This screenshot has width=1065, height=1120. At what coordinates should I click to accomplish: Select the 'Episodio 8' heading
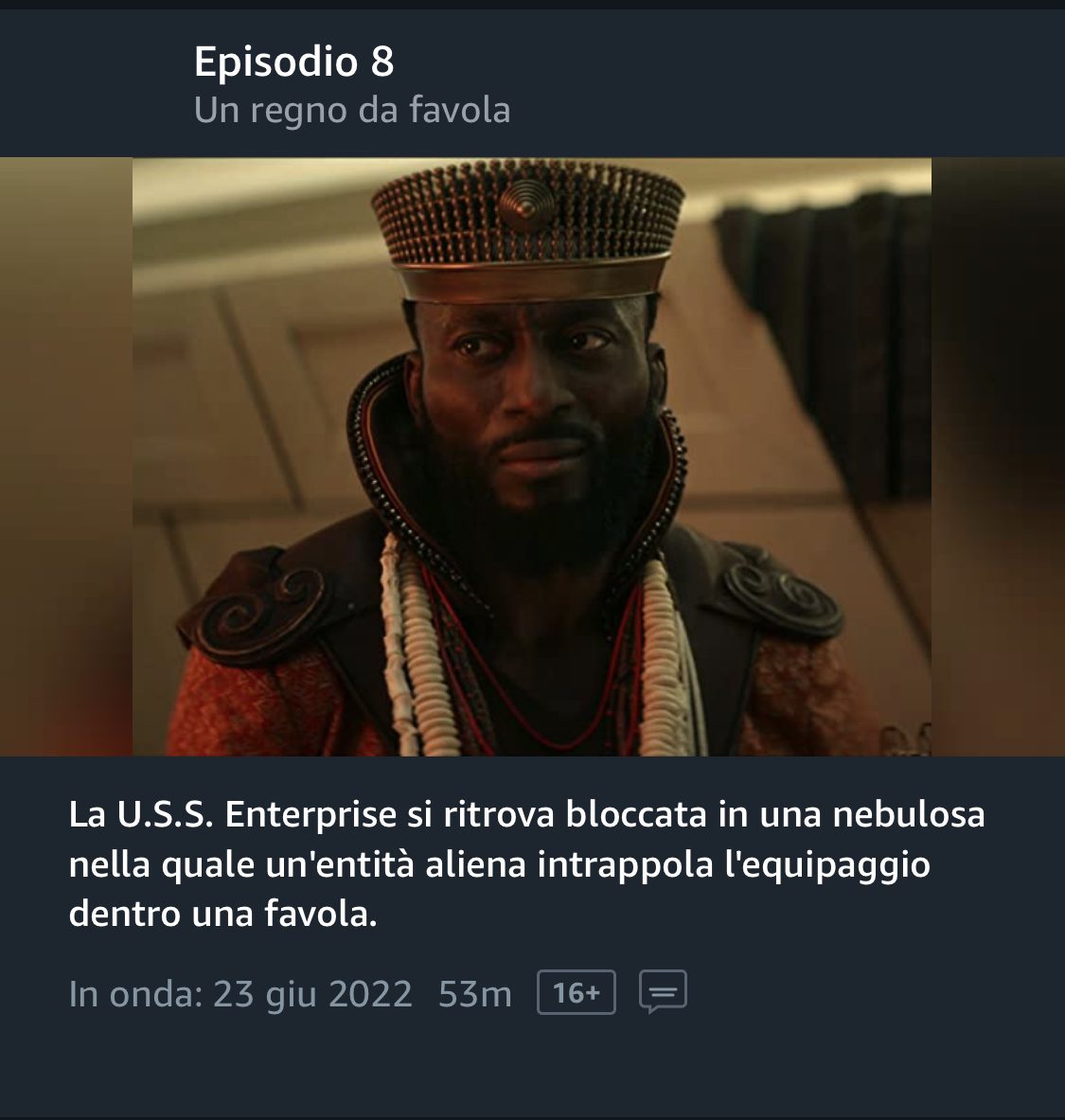click(x=293, y=62)
